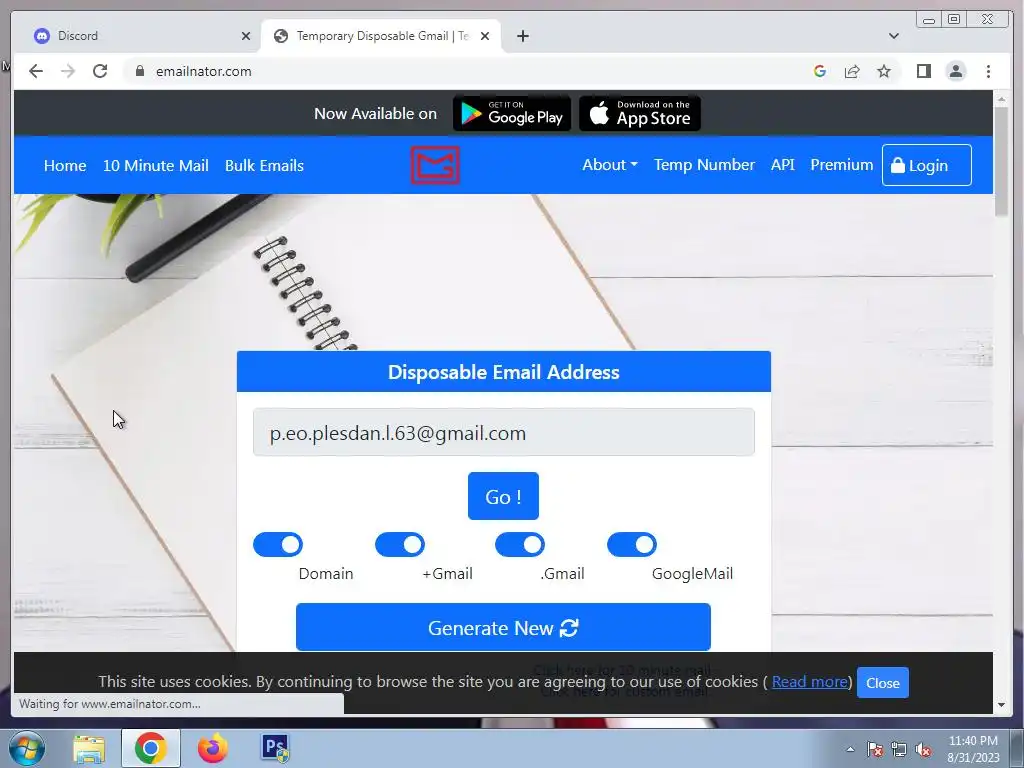Click the address bar URL
This screenshot has width=1024, height=768.
tap(203, 71)
